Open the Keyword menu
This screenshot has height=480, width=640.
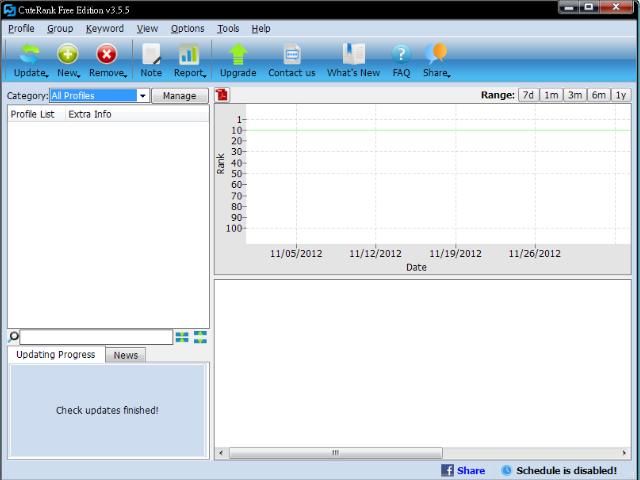click(x=104, y=29)
